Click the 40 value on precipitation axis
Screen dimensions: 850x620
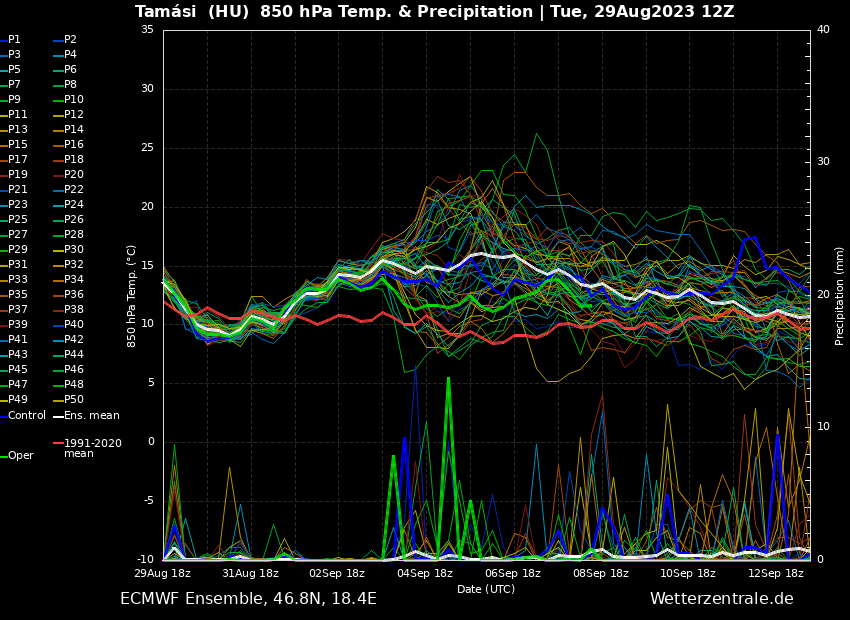[x=823, y=29]
